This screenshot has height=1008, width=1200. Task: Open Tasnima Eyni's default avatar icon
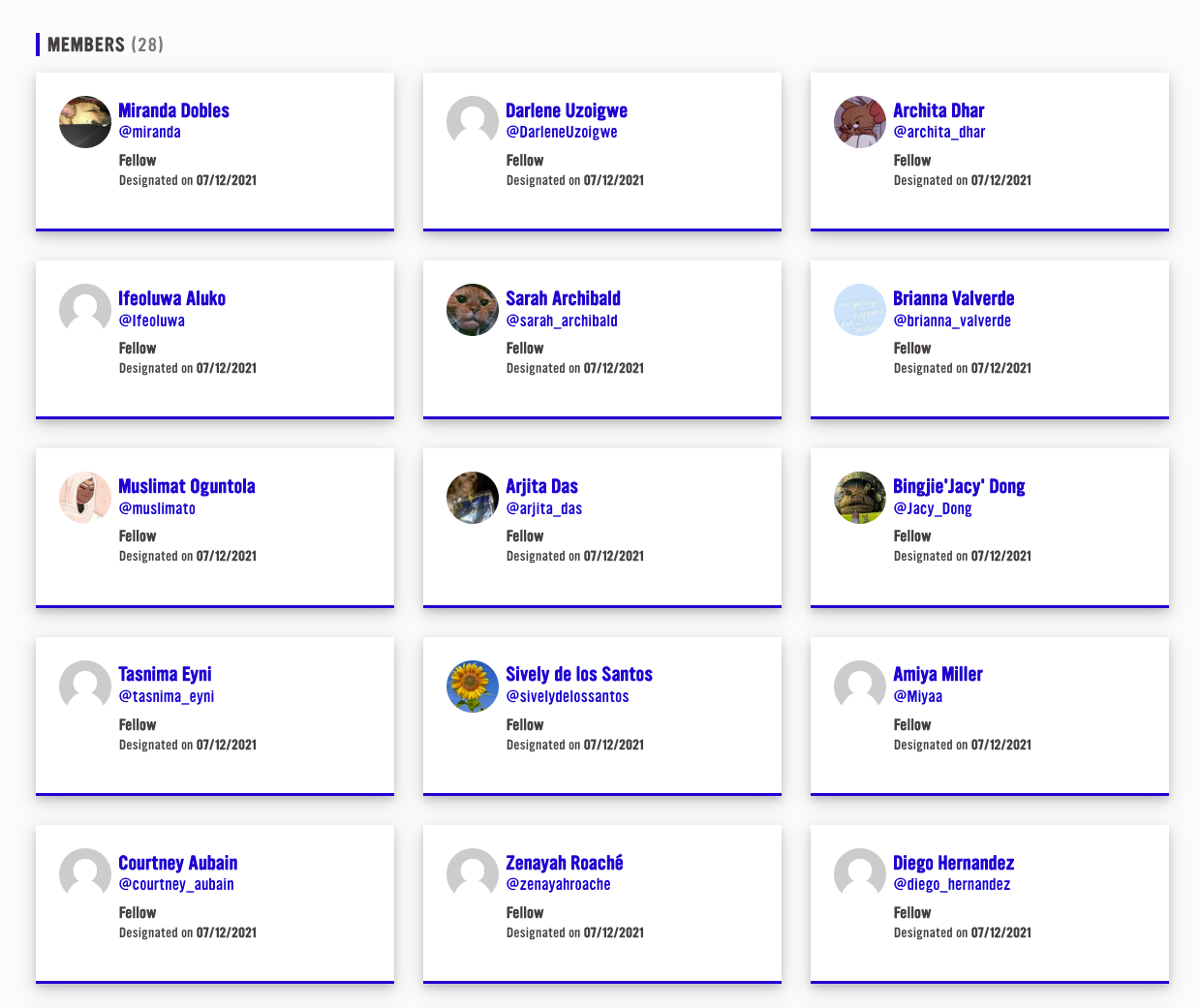click(x=85, y=687)
